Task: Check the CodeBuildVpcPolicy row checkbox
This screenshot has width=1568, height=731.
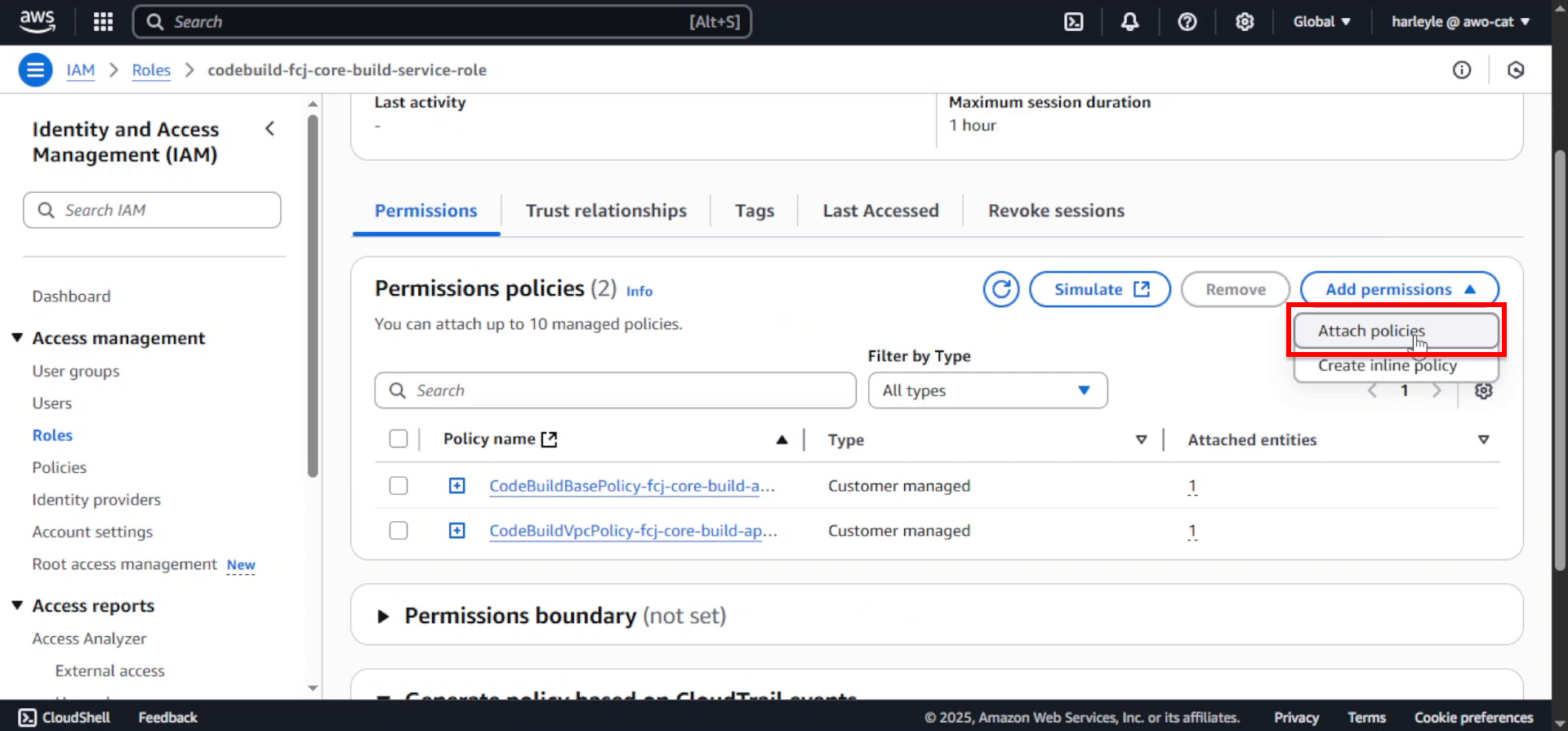Action: click(x=399, y=531)
